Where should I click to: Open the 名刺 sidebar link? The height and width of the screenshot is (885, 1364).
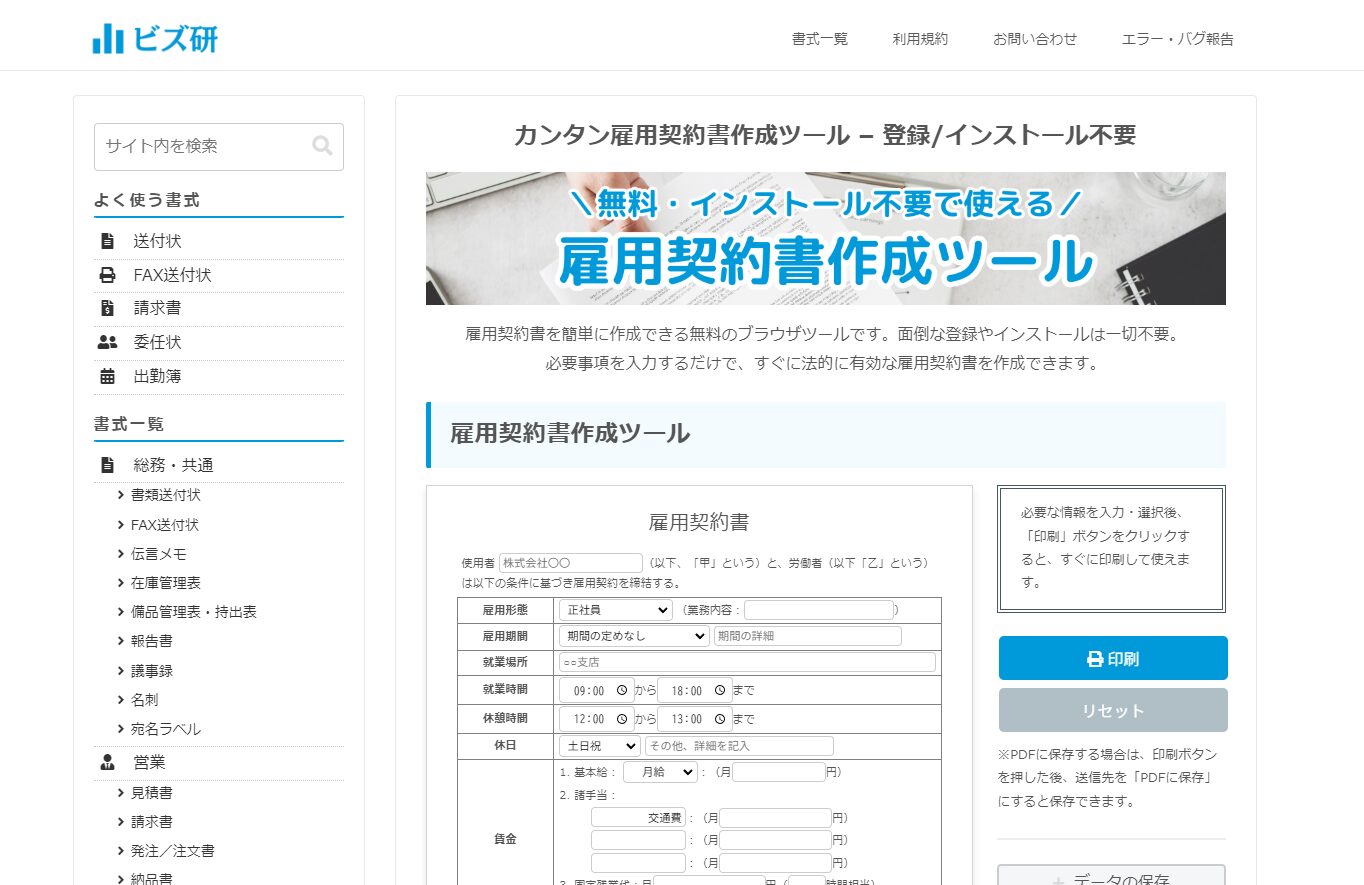tap(145, 700)
